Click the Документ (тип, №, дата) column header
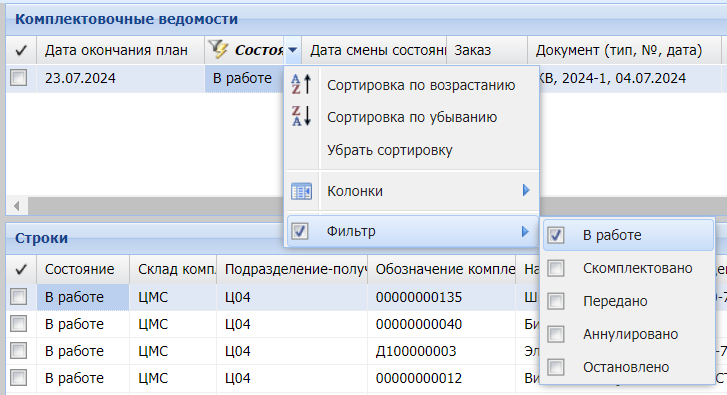The image size is (727, 395). (x=619, y=50)
